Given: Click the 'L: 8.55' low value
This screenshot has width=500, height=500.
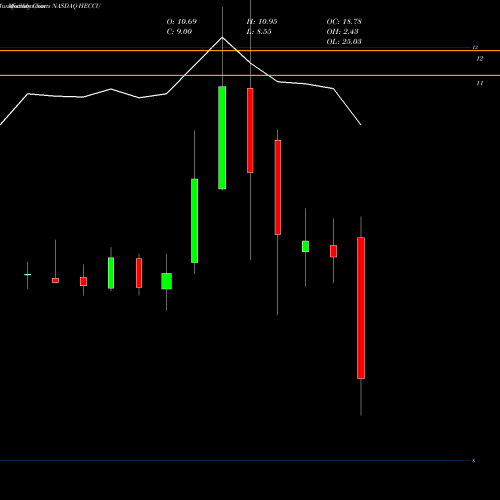Looking at the screenshot, I should click(x=259, y=32).
